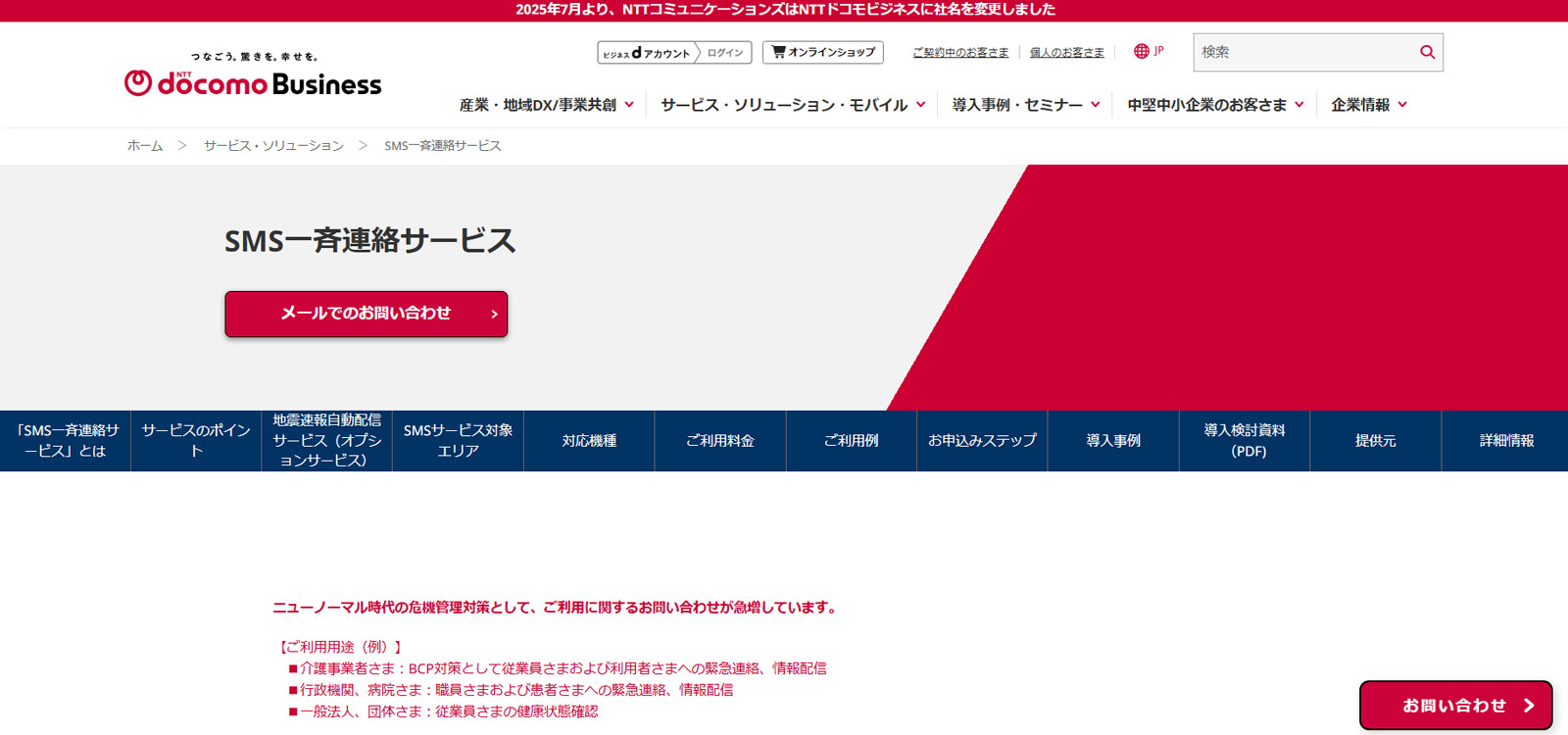Click the SMS一斉連絡サービス breadcrumb text
The height and width of the screenshot is (735, 1568).
[443, 145]
